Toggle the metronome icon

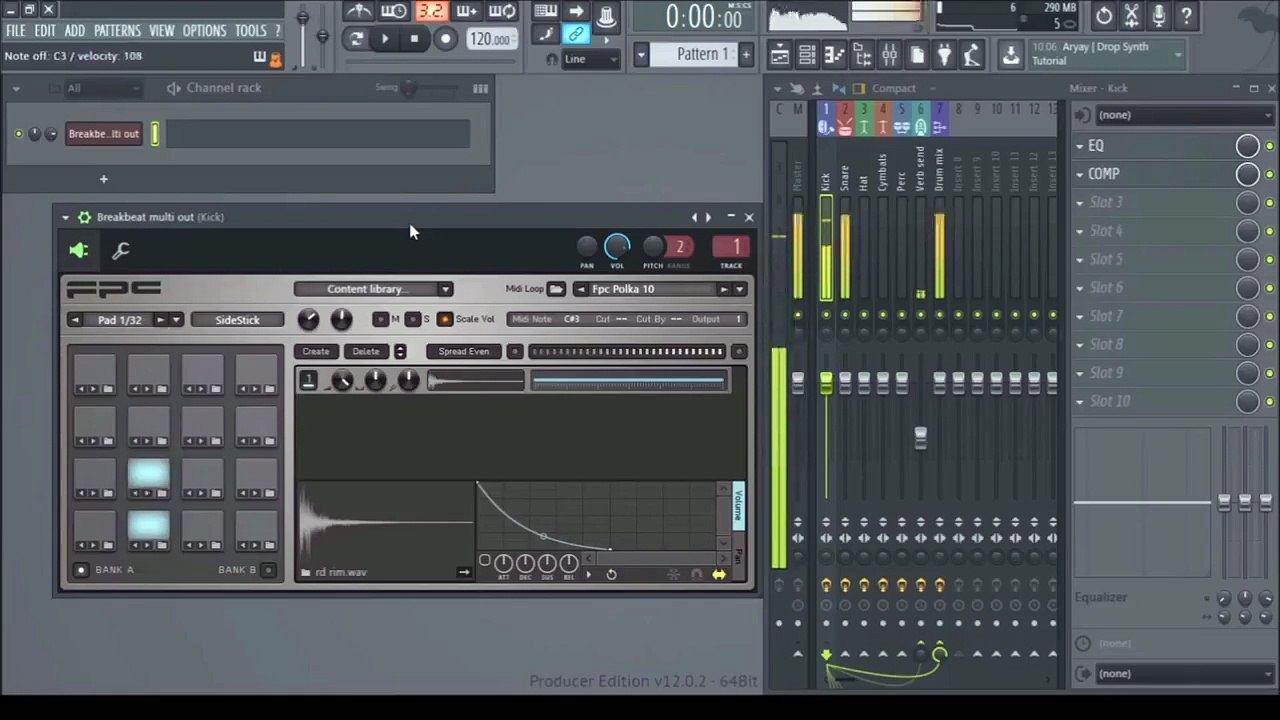pos(359,11)
